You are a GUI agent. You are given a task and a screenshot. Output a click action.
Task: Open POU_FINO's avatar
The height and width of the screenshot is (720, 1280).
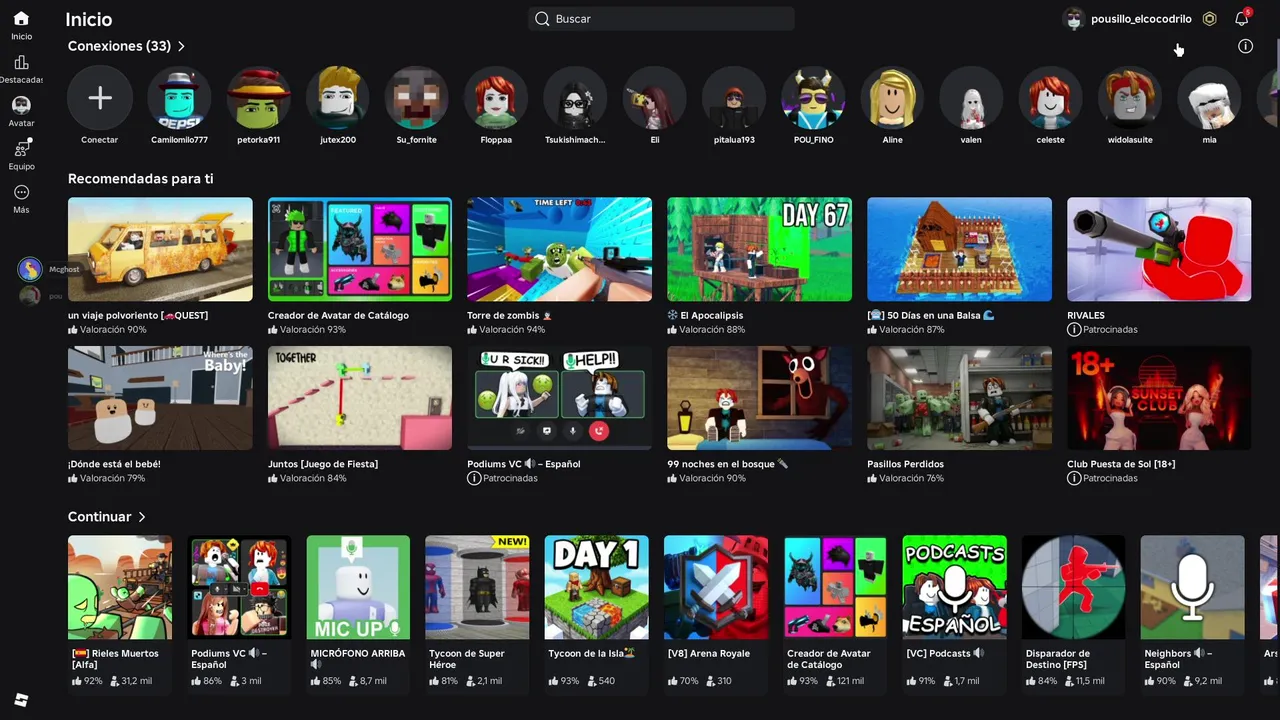point(813,98)
